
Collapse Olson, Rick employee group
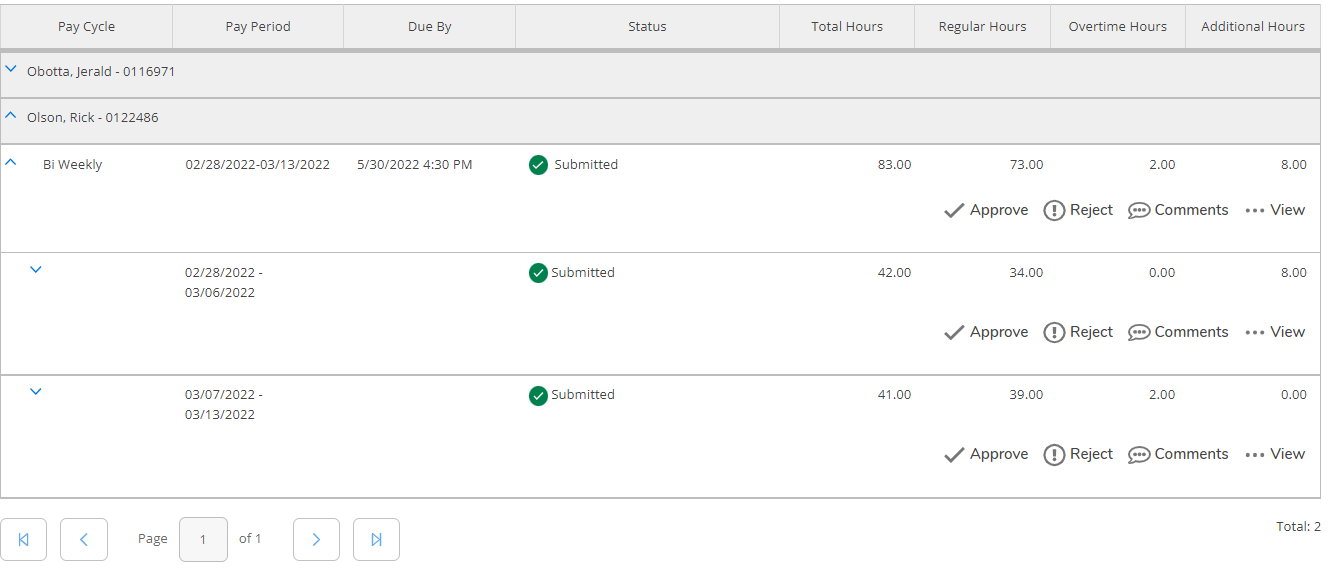tap(11, 116)
